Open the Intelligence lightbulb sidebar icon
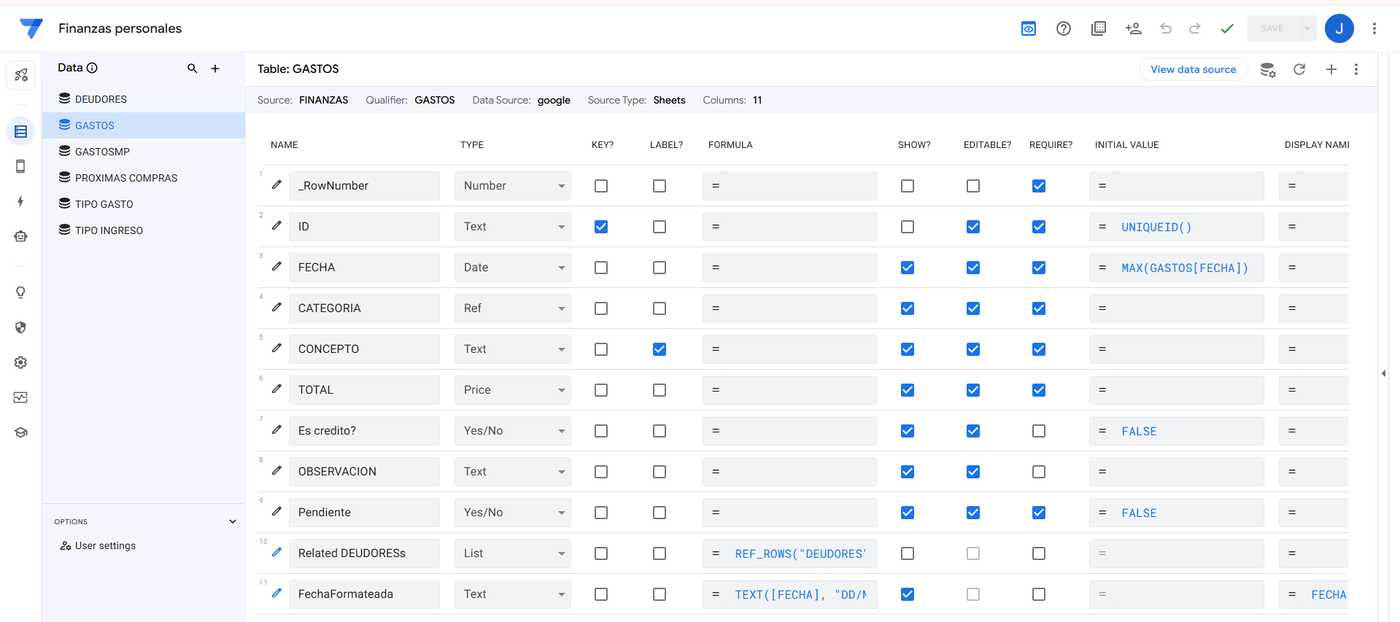The height and width of the screenshot is (622, 1400). click(20, 292)
